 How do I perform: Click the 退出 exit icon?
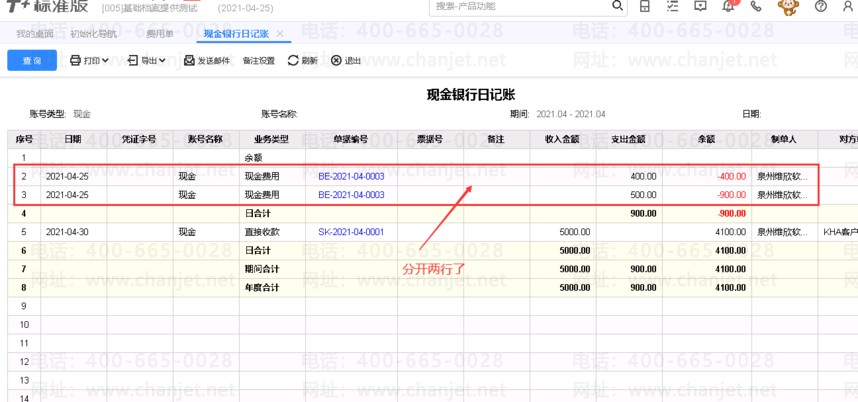point(337,61)
